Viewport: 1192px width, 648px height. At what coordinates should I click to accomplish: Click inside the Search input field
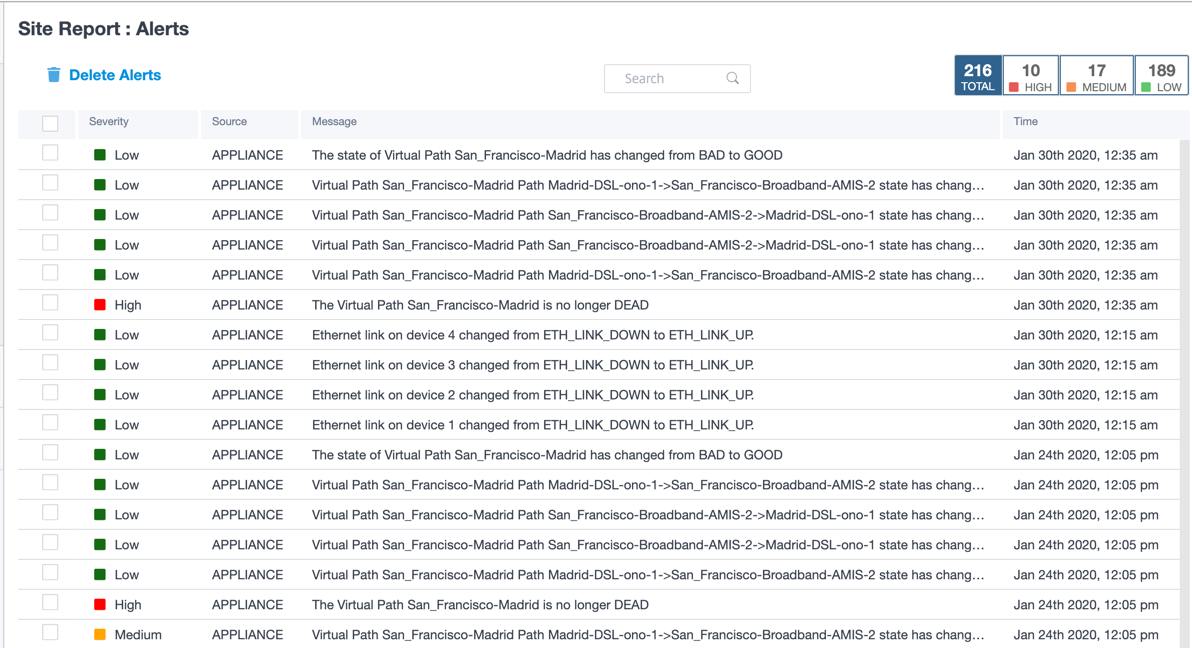pyautogui.click(x=677, y=78)
